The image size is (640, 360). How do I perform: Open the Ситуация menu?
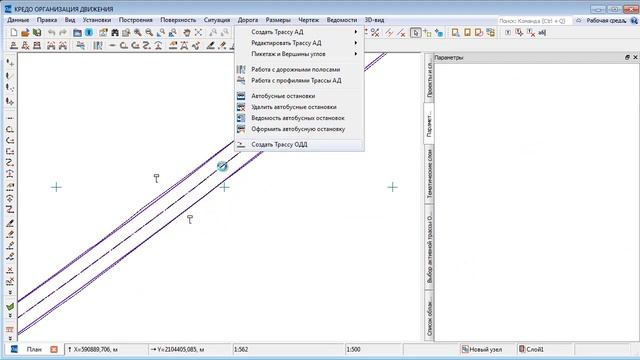click(x=217, y=20)
